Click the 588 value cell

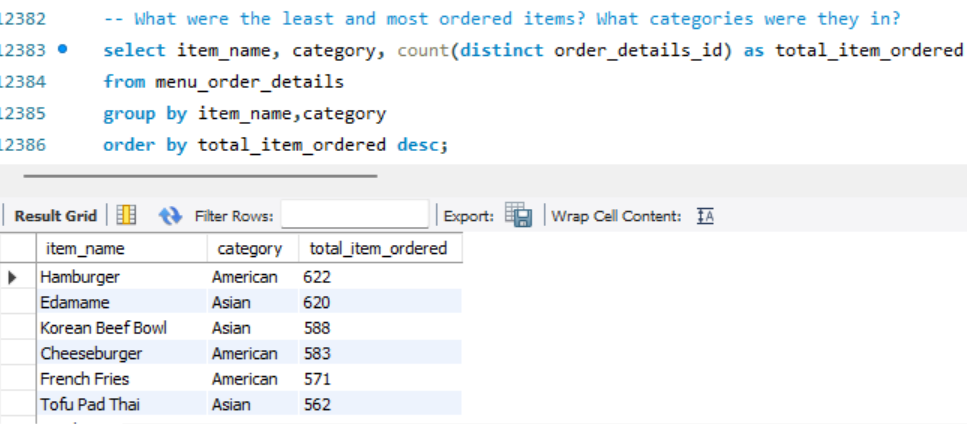[380, 328]
